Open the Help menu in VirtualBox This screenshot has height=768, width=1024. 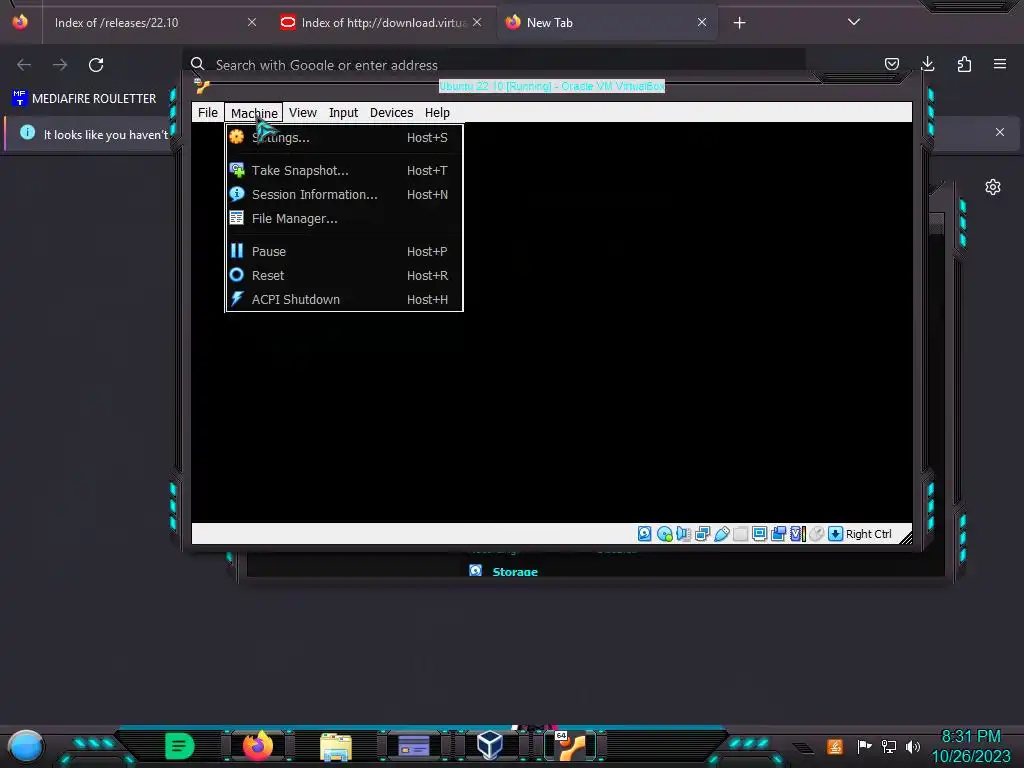pos(437,112)
